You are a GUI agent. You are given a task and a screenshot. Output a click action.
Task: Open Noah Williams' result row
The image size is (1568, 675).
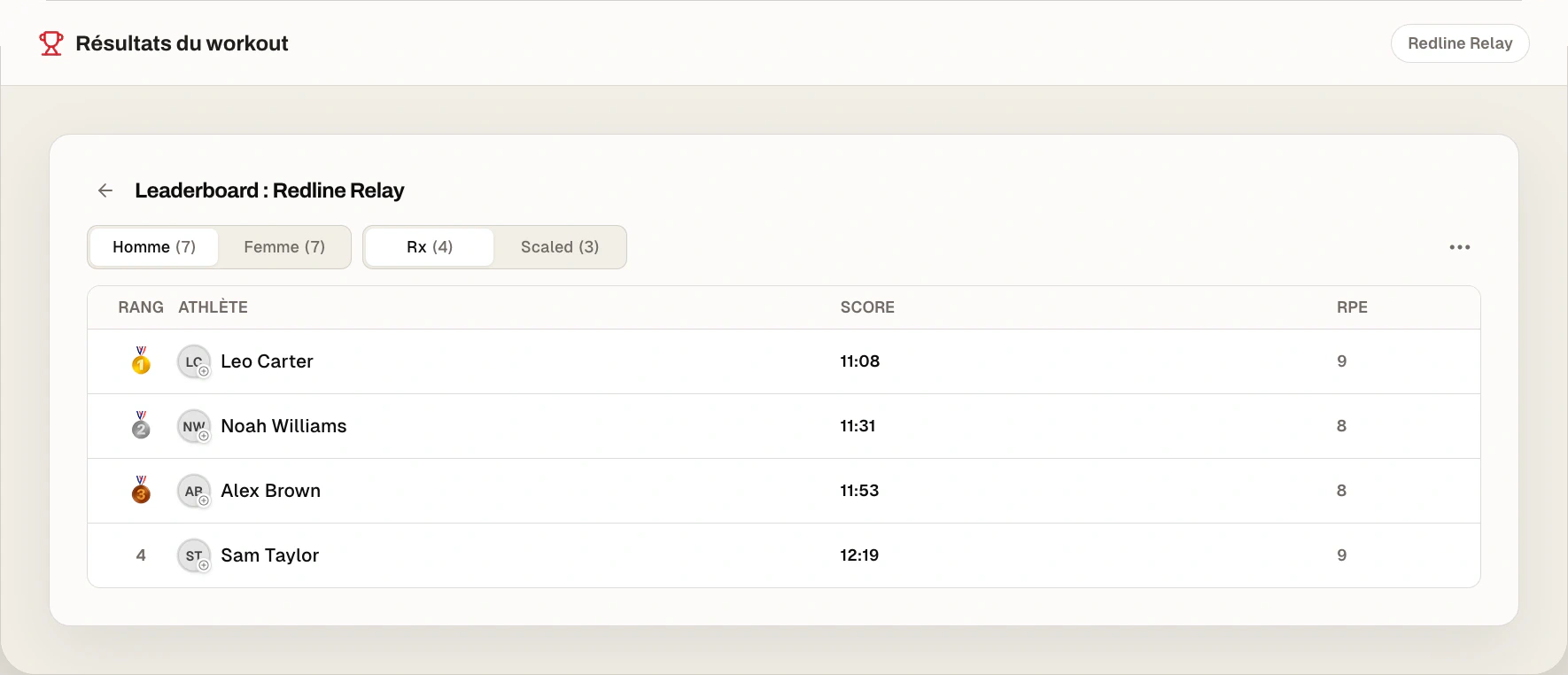(784, 426)
